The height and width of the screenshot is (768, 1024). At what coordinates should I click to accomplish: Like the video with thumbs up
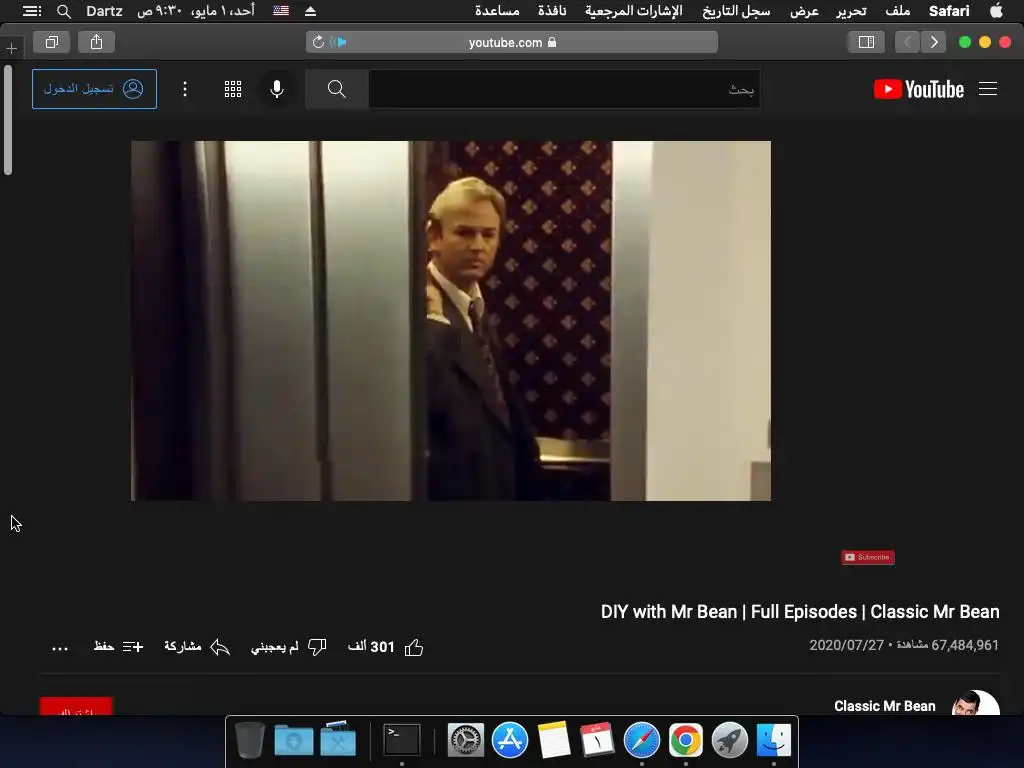pyautogui.click(x=385, y=647)
